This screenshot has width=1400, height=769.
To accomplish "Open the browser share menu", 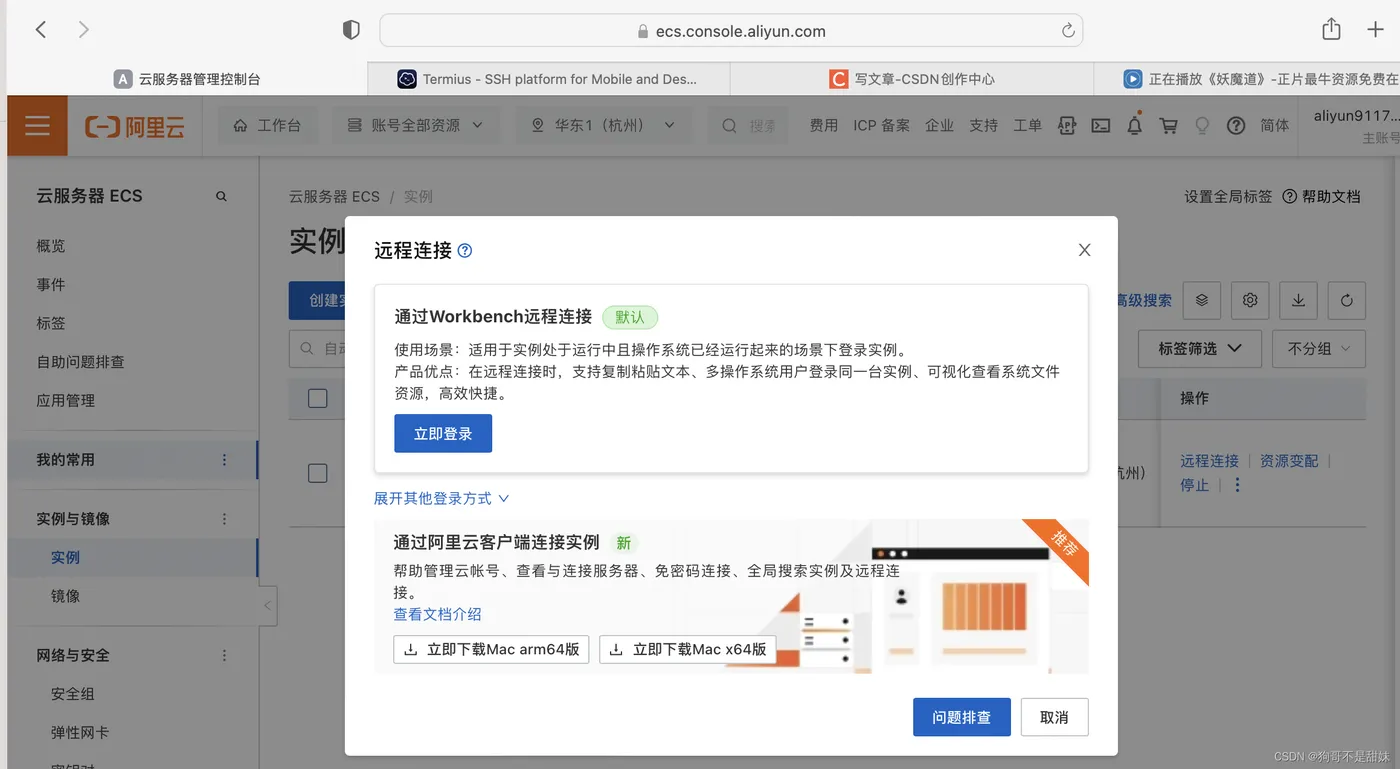I will 1331,29.
